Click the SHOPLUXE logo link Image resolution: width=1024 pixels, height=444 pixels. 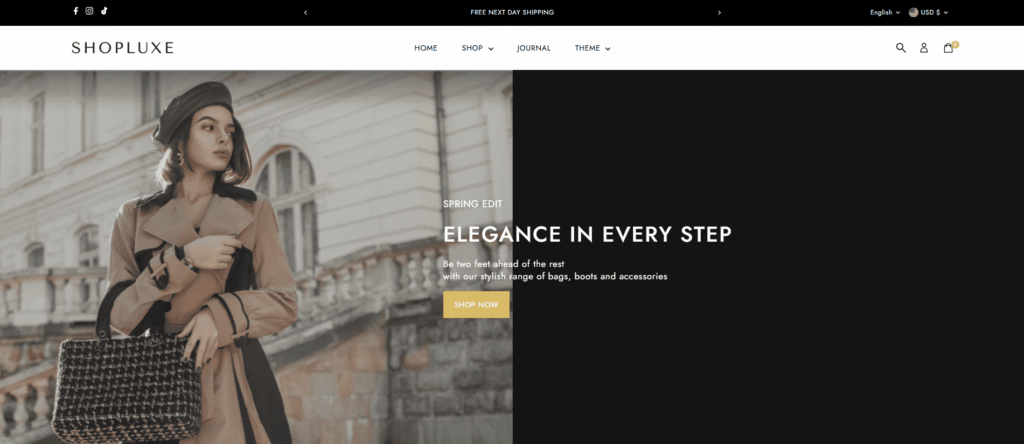tap(123, 48)
